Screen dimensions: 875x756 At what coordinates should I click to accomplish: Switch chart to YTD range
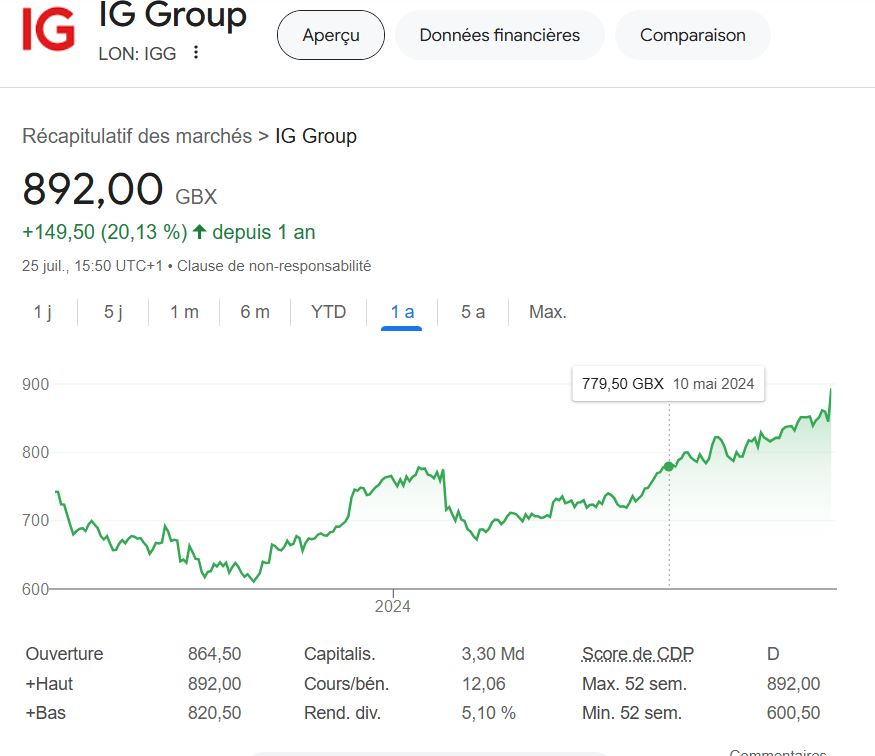[328, 312]
